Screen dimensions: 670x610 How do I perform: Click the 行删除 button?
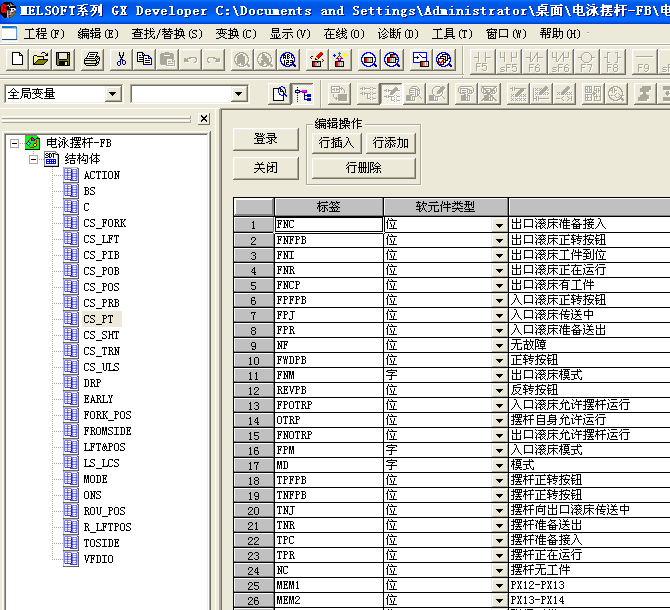point(364,168)
